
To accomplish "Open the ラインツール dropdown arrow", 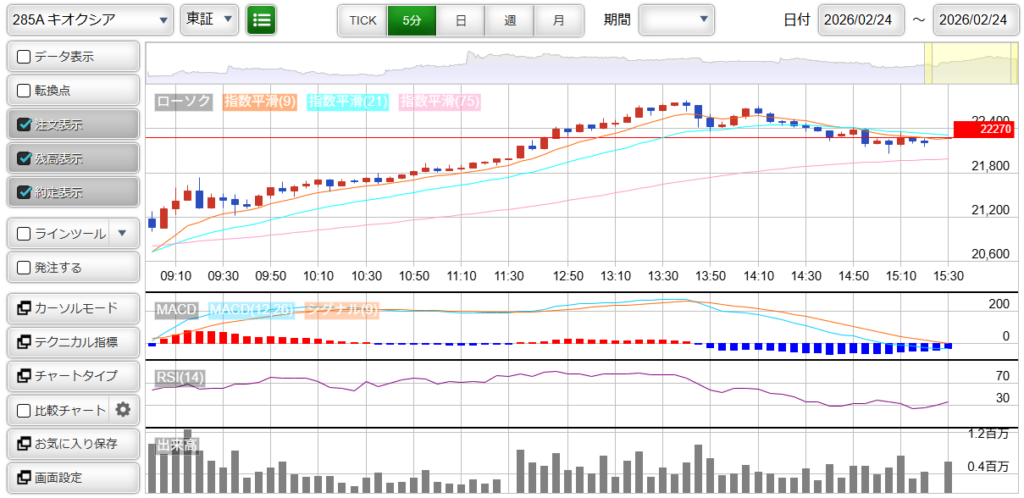I will tap(122, 233).
